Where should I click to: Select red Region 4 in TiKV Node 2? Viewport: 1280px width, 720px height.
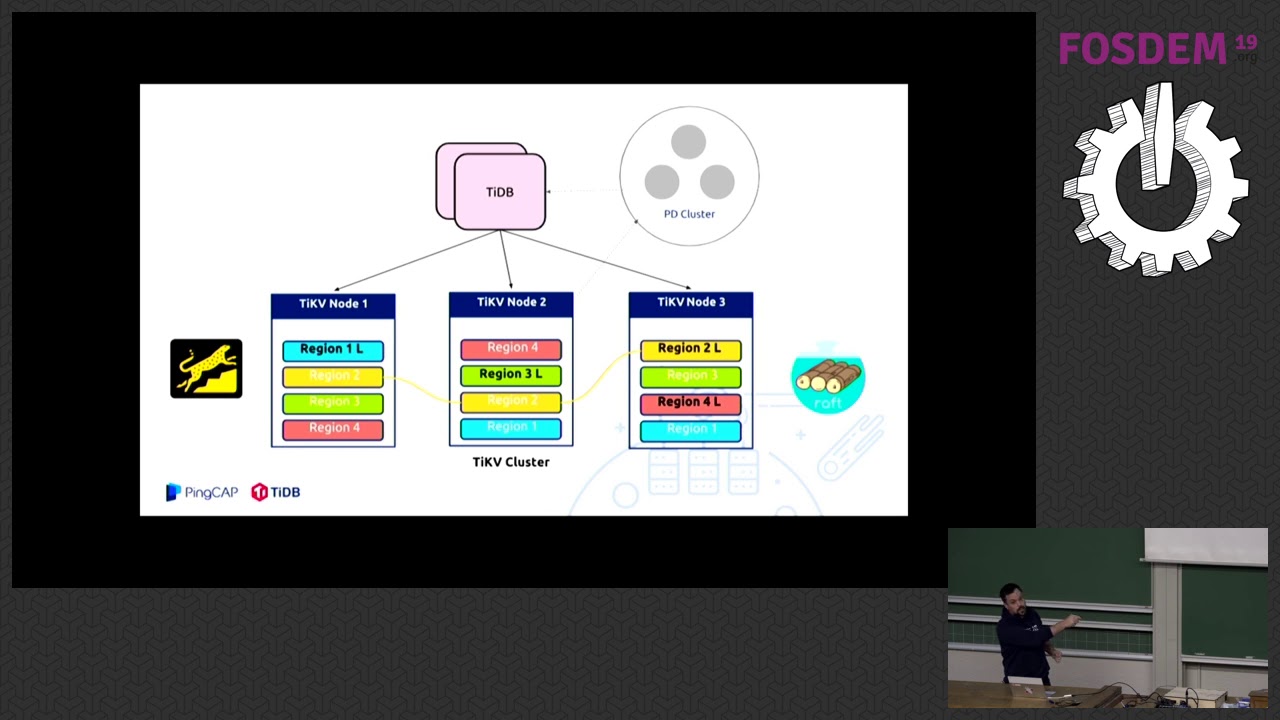(511, 348)
